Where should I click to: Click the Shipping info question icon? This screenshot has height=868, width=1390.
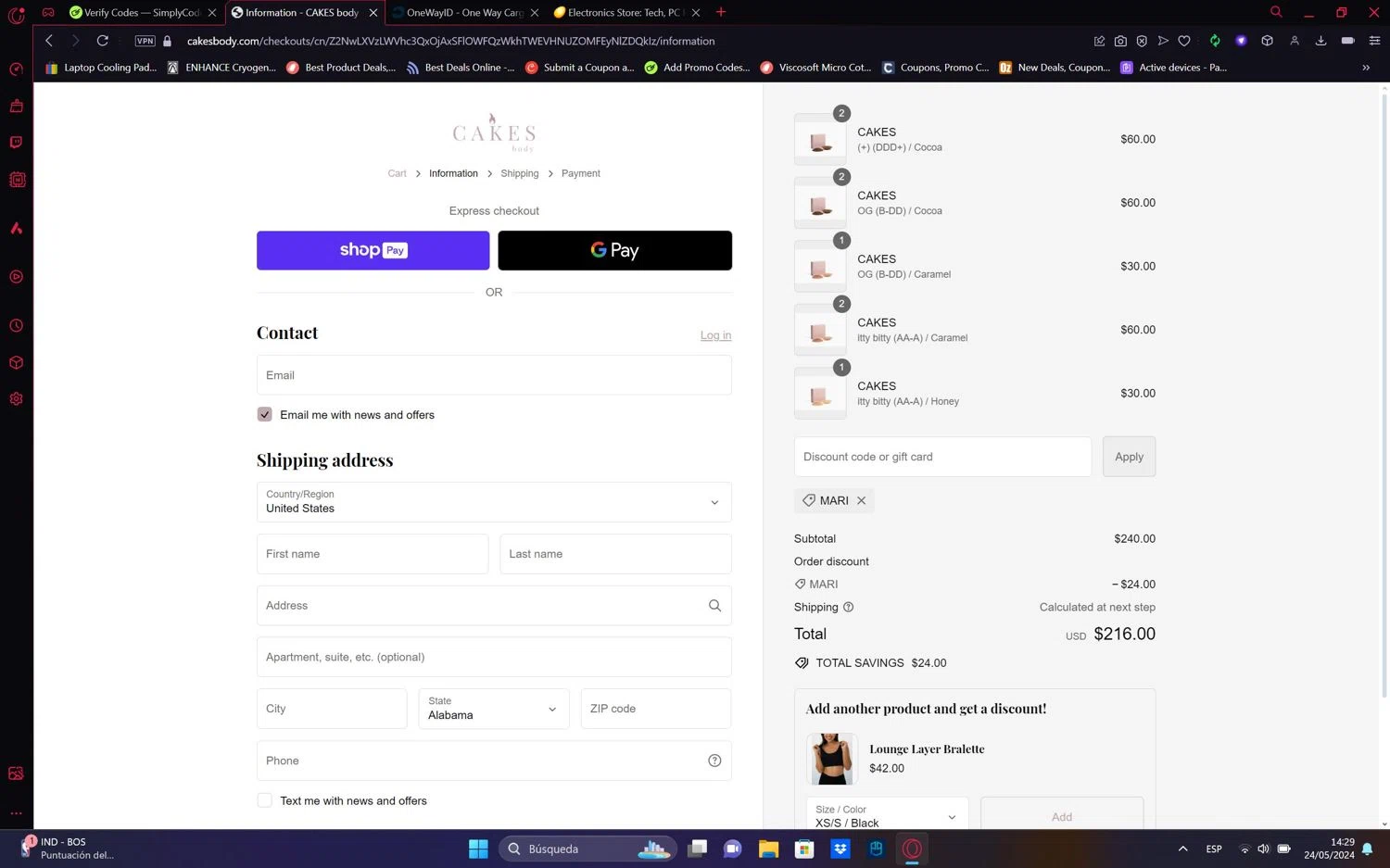[848, 608]
